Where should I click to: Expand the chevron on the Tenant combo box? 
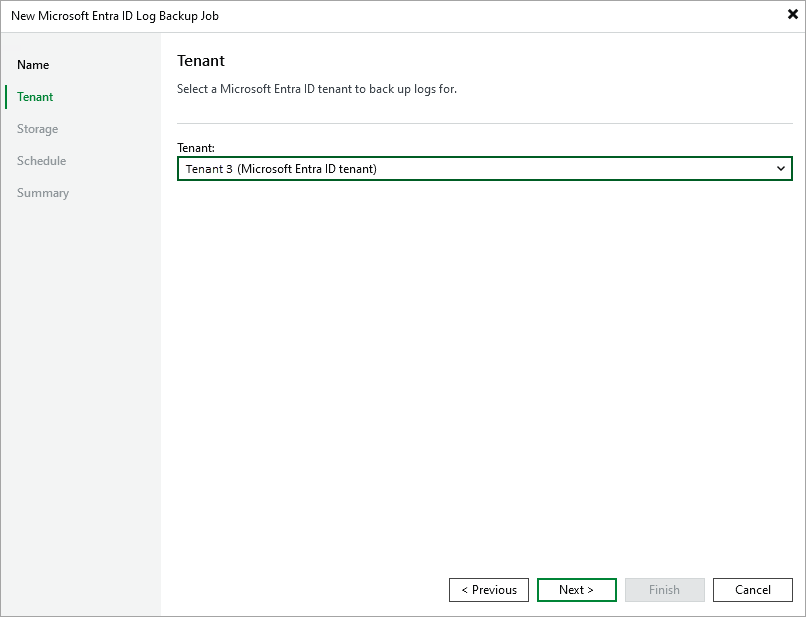783,168
